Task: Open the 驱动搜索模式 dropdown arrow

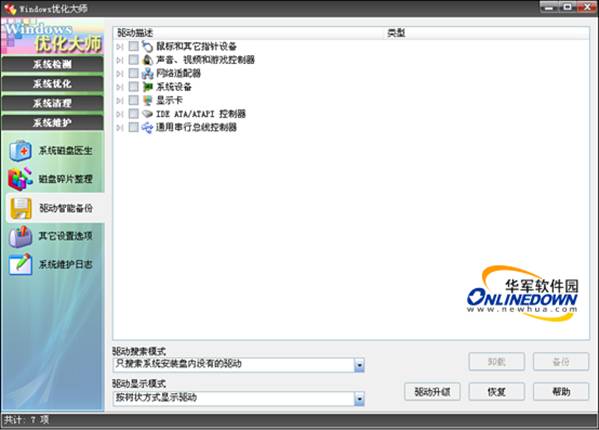Action: click(359, 365)
